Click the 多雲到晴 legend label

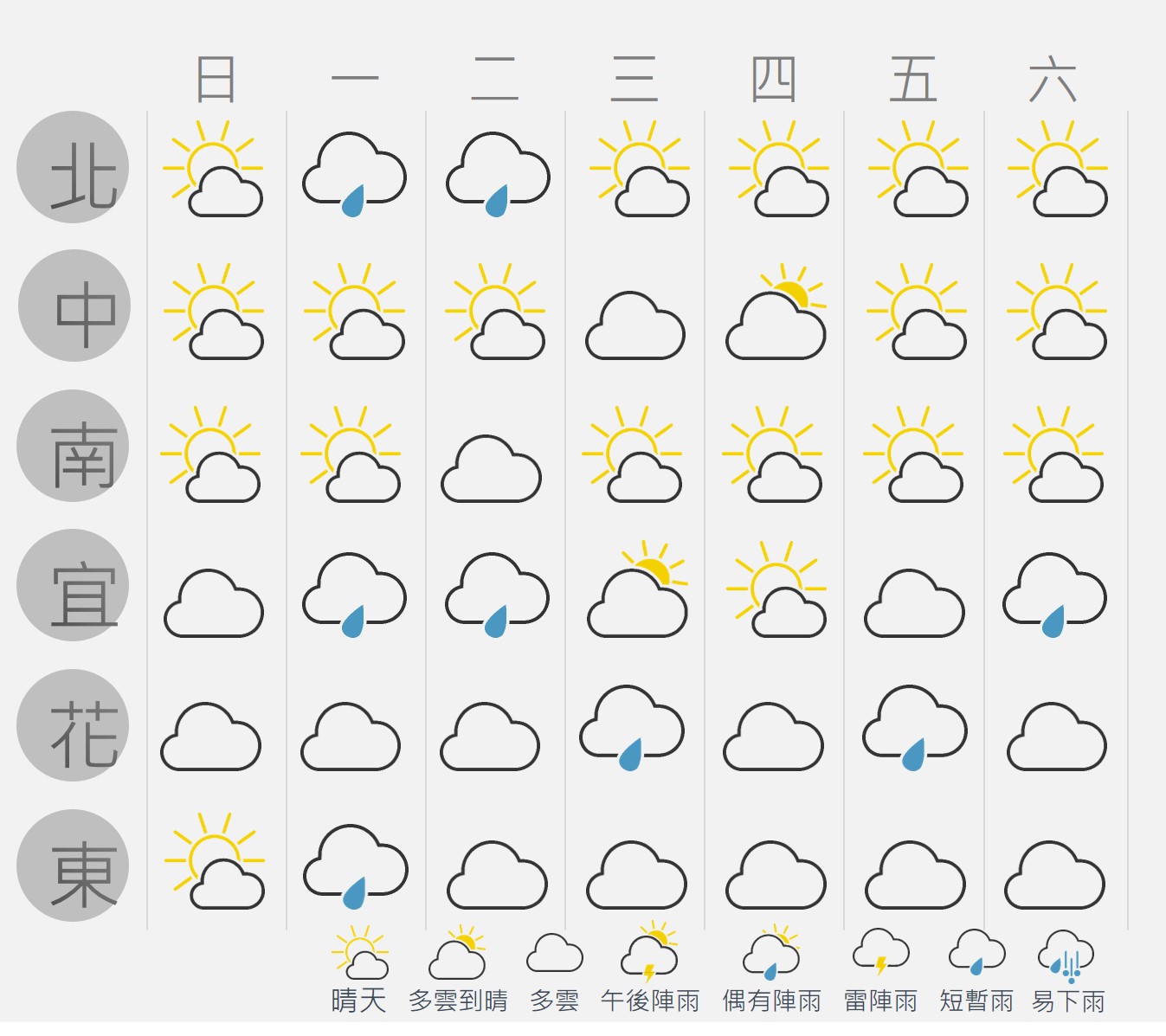pos(458,1001)
